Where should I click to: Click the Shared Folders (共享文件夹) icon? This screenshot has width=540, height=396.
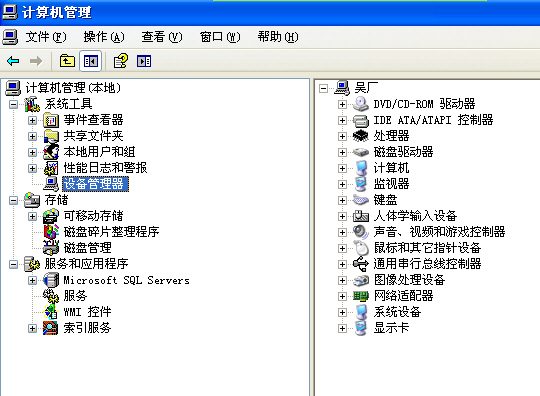click(51, 136)
